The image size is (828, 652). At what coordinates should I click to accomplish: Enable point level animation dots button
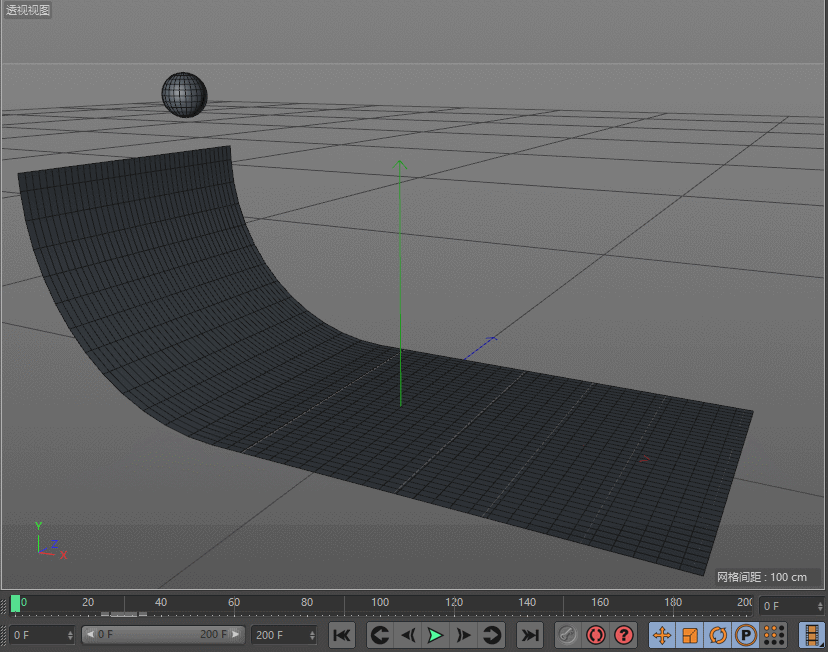coord(773,635)
